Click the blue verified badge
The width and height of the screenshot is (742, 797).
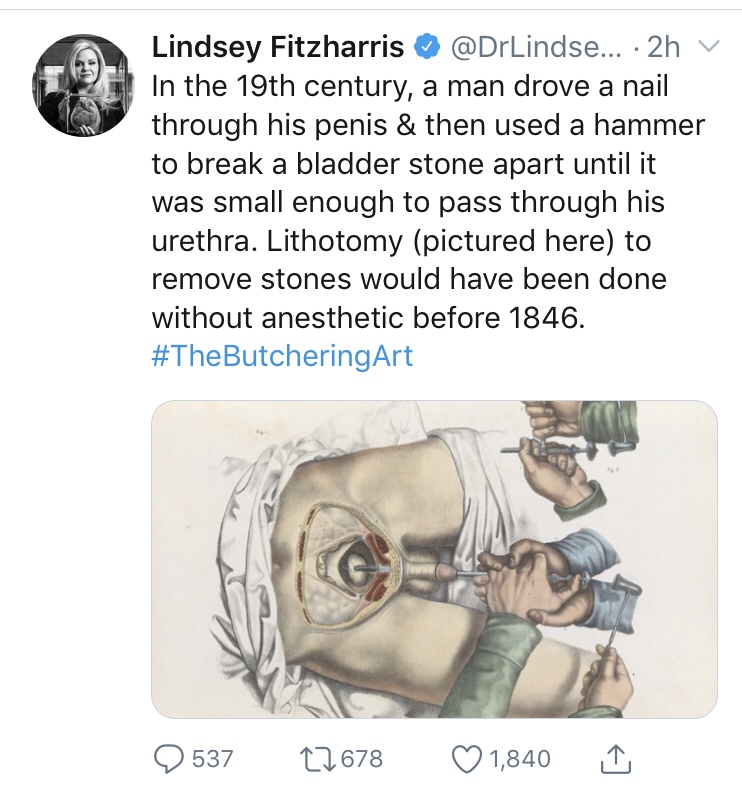(x=427, y=47)
